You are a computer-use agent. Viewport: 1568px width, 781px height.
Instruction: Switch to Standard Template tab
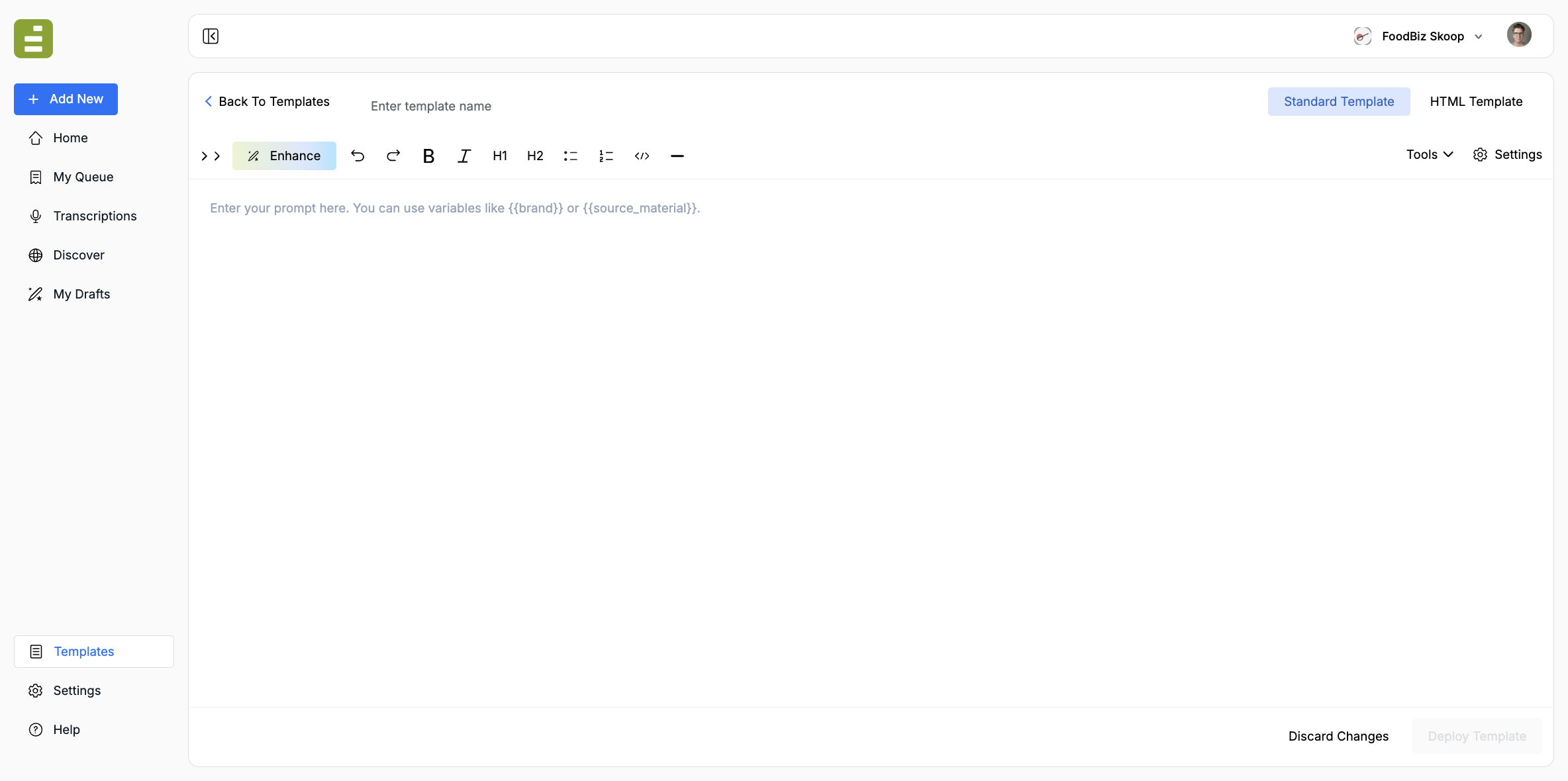(1339, 101)
